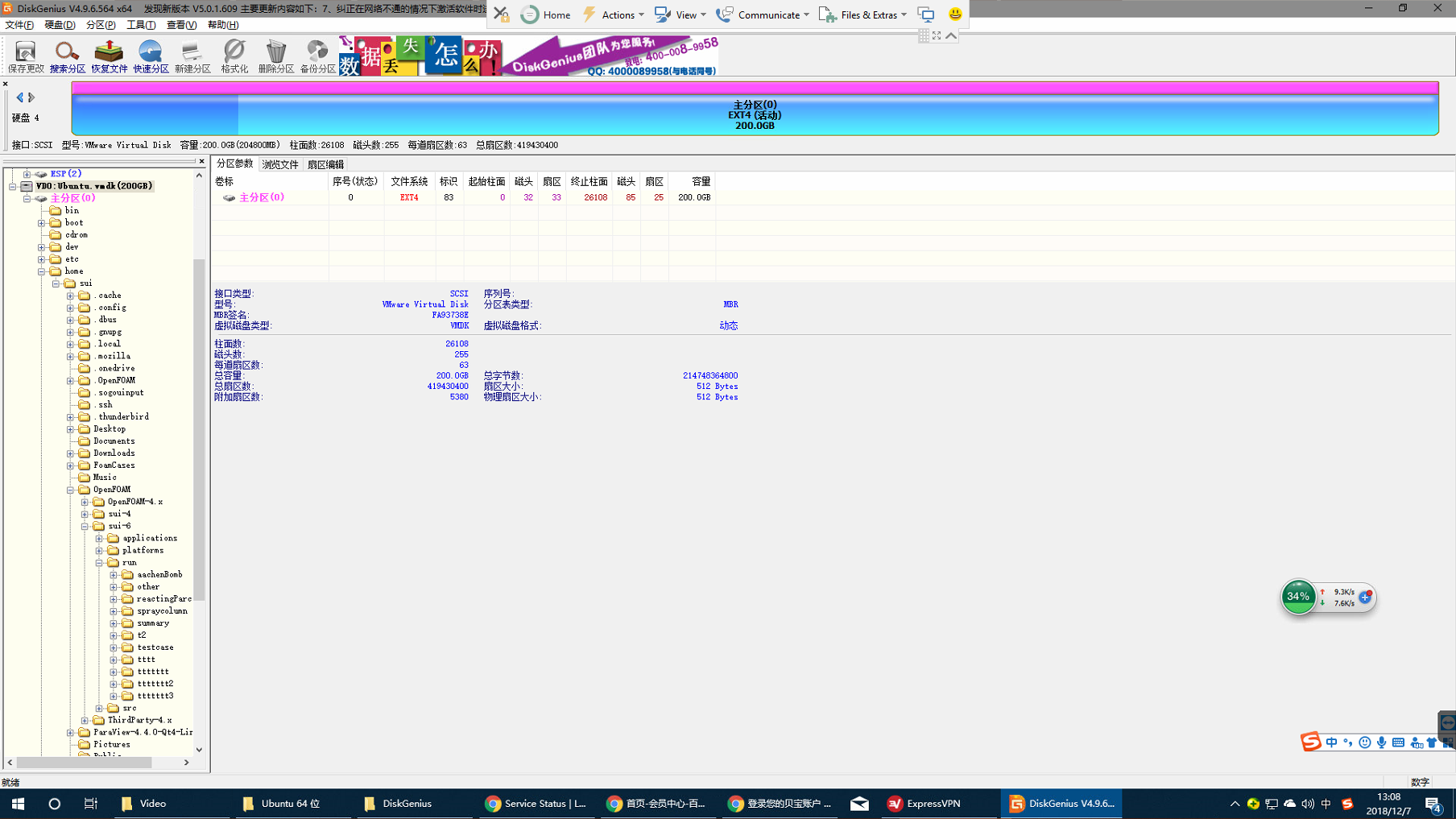Open the Actions dropdown in remote toolbar
Viewport: 1456px width, 819px height.
point(613,14)
